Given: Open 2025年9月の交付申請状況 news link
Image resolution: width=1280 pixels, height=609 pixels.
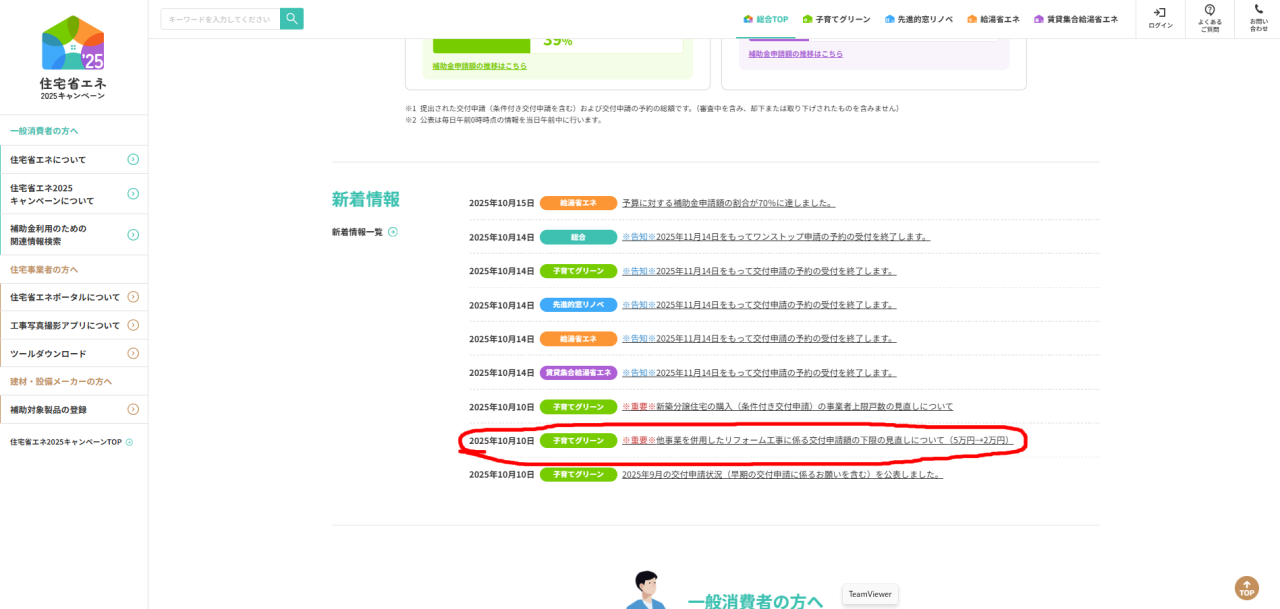Looking at the screenshot, I should pos(781,474).
